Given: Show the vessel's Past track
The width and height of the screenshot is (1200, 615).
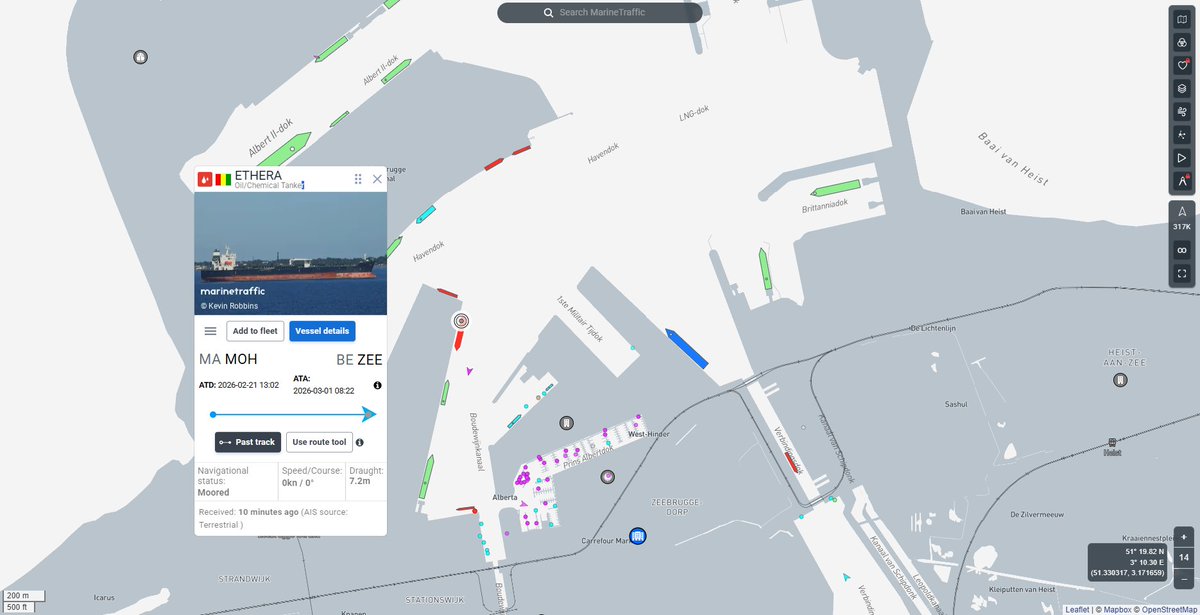Looking at the screenshot, I should point(248,442).
